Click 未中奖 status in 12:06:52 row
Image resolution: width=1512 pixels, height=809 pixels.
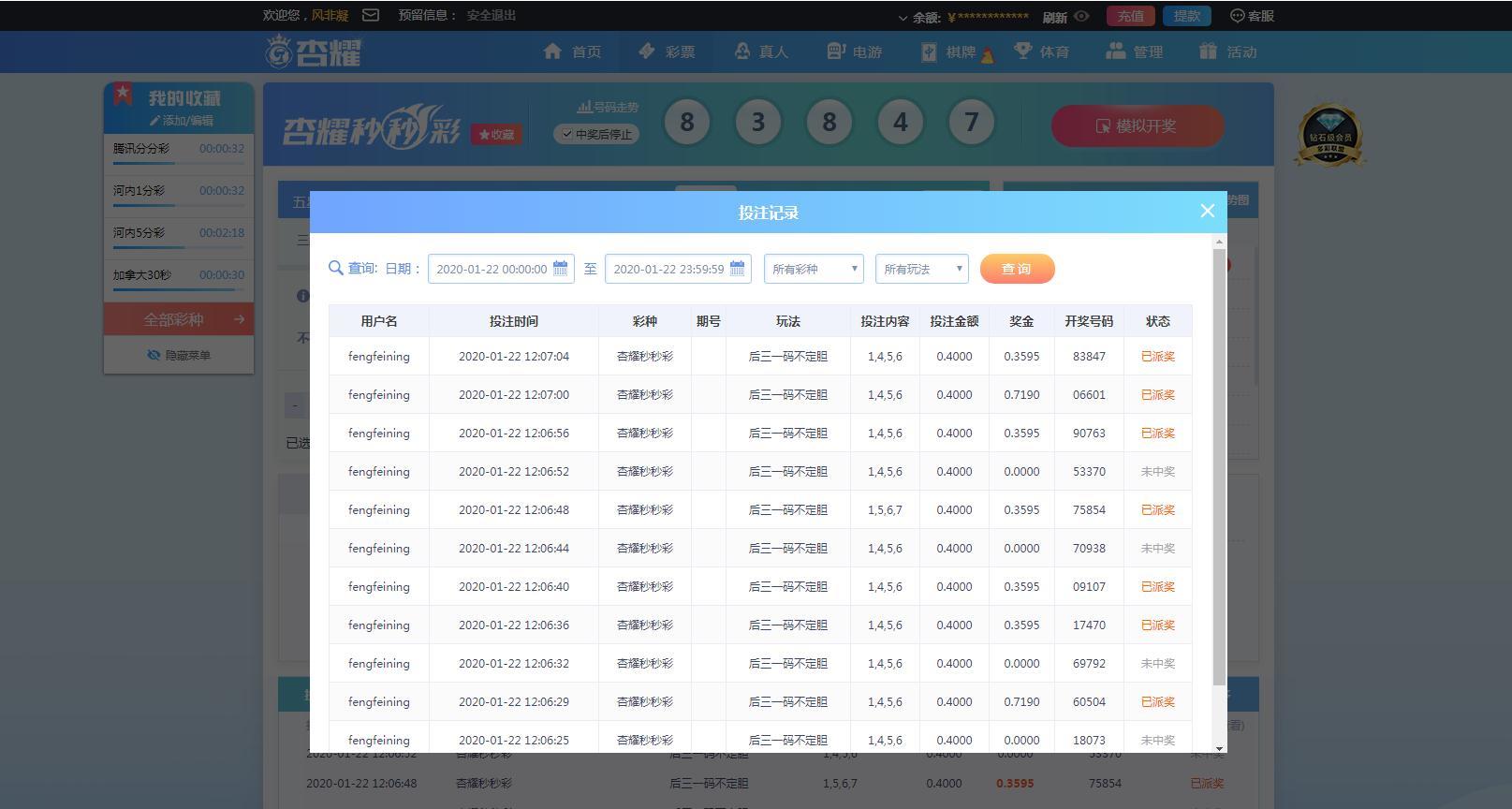pos(1157,472)
